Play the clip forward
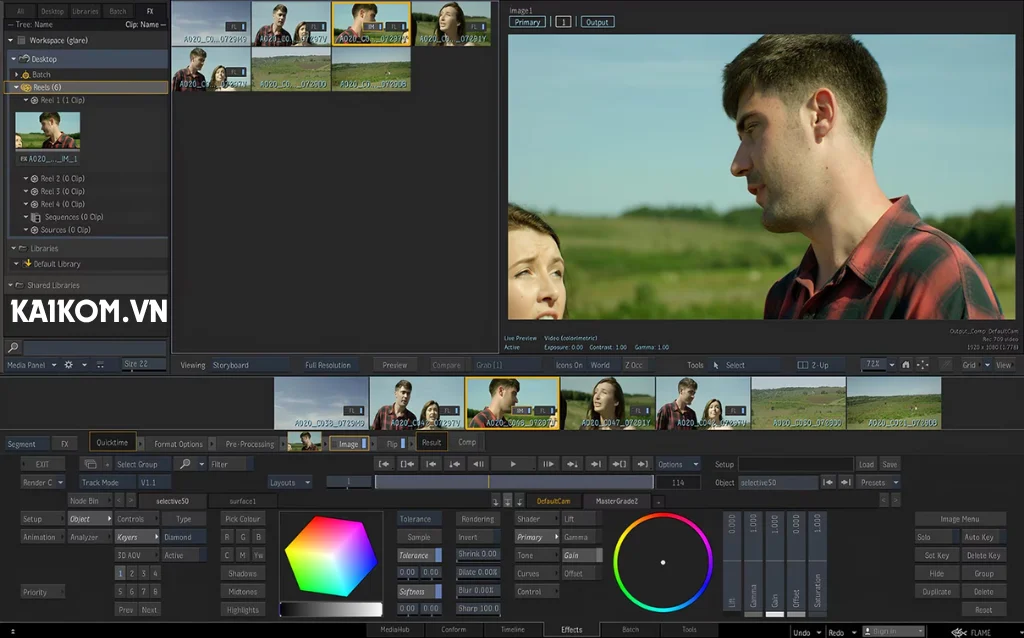This screenshot has width=1024, height=638. pyautogui.click(x=513, y=464)
